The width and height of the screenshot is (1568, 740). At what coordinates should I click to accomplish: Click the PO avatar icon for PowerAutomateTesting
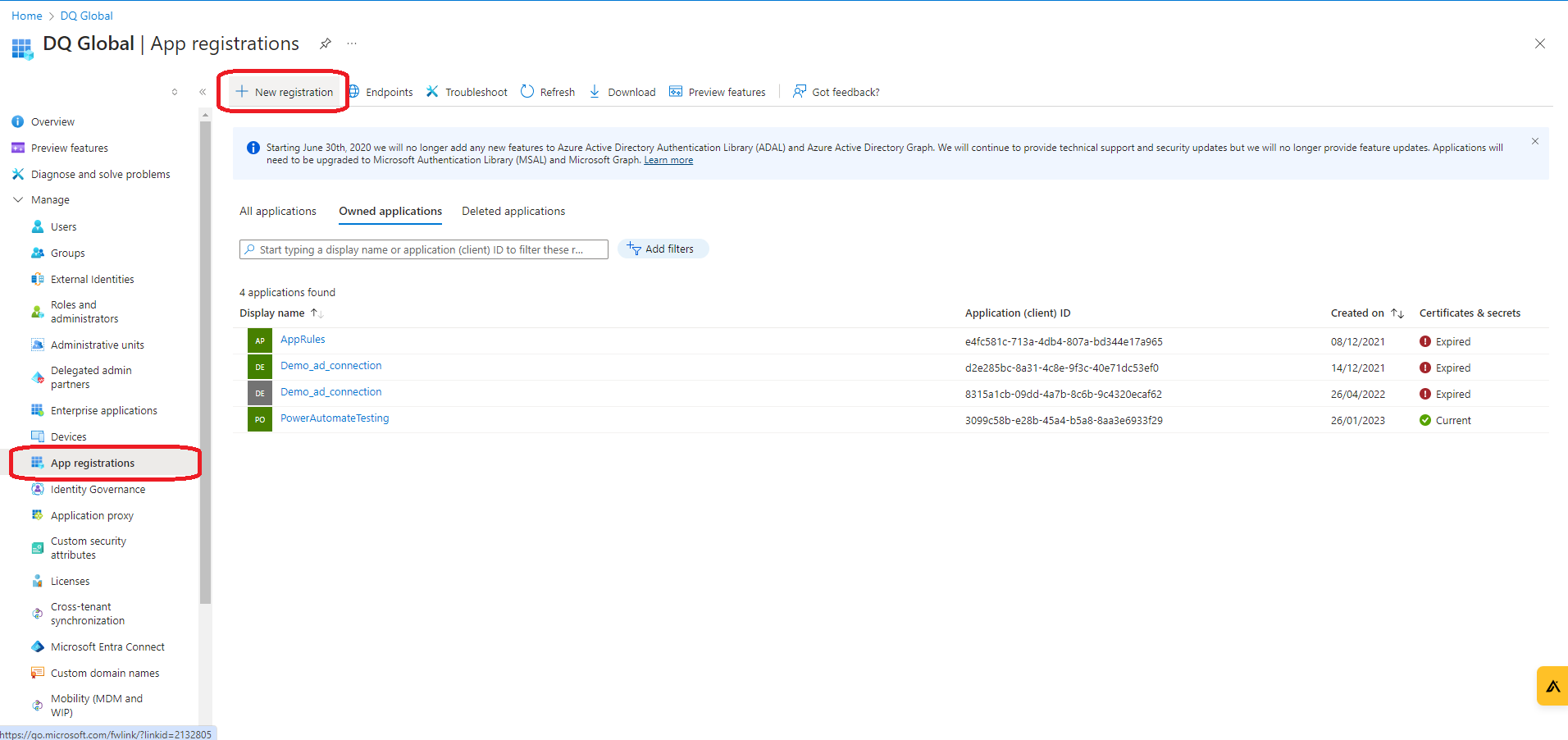pyautogui.click(x=260, y=419)
